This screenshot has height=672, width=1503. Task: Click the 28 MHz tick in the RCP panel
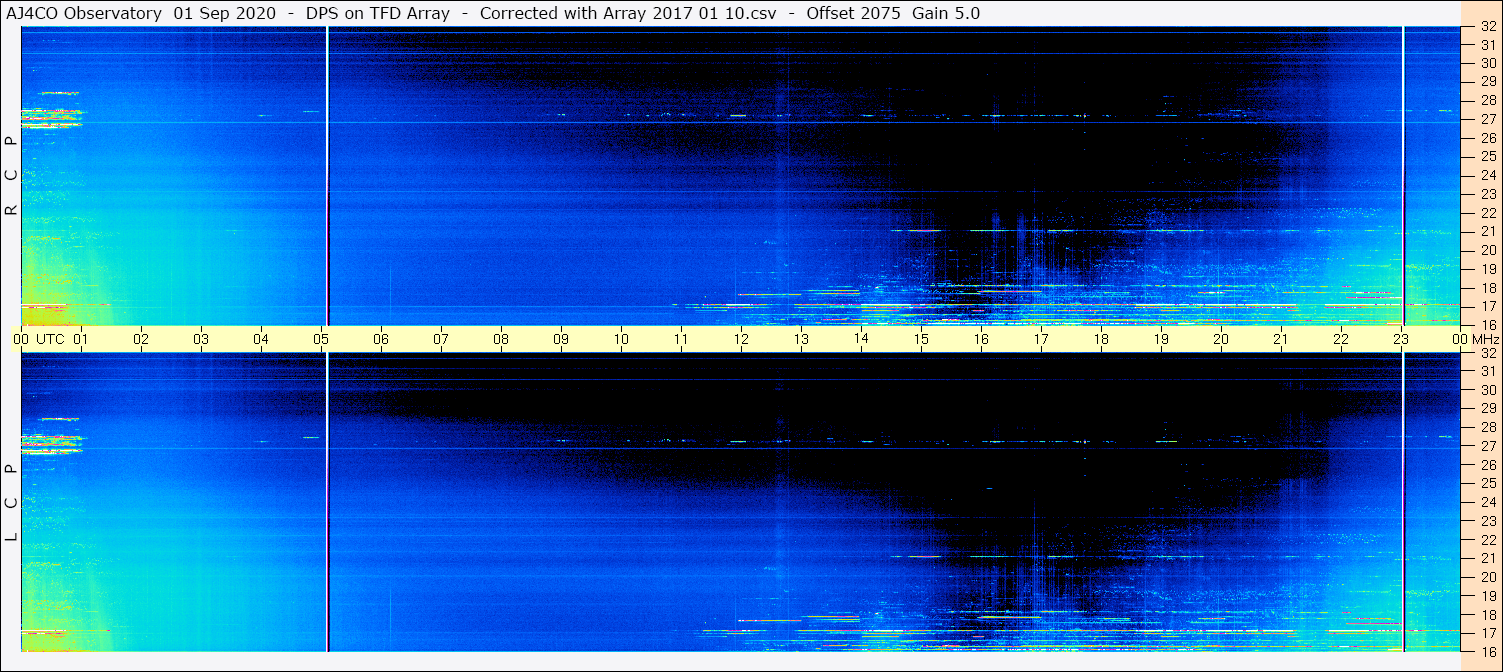coord(1487,101)
